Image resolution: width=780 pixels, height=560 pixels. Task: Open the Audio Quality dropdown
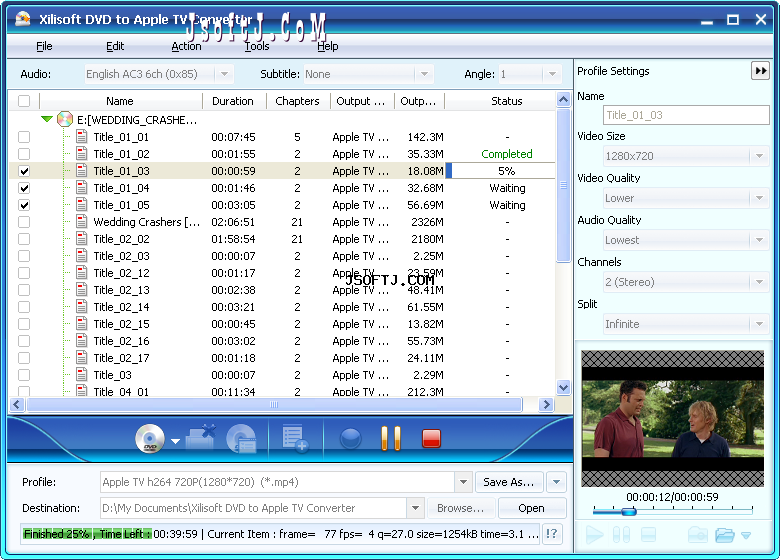(x=759, y=240)
